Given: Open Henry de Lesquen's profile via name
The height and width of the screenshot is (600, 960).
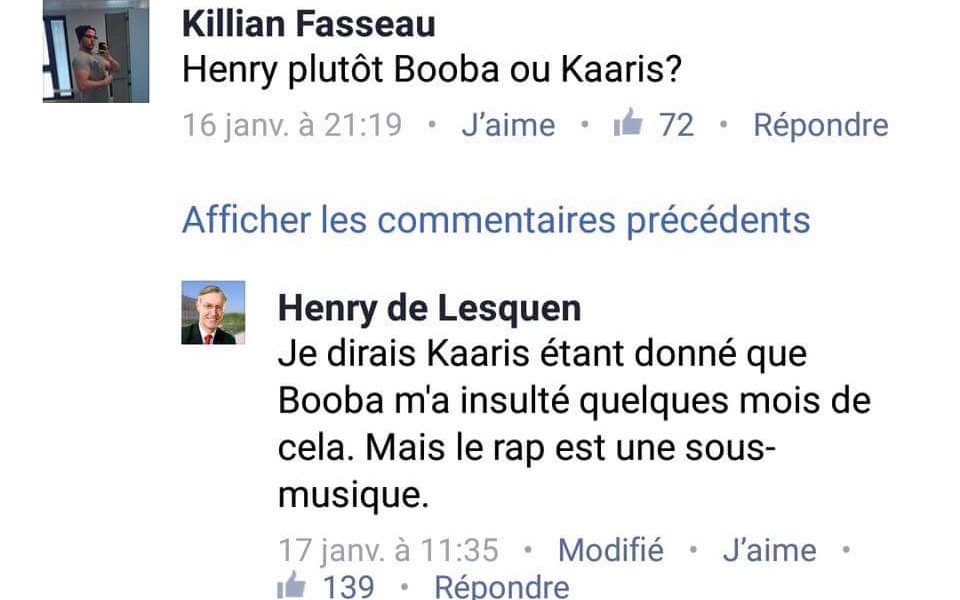Looking at the screenshot, I should point(429,308).
